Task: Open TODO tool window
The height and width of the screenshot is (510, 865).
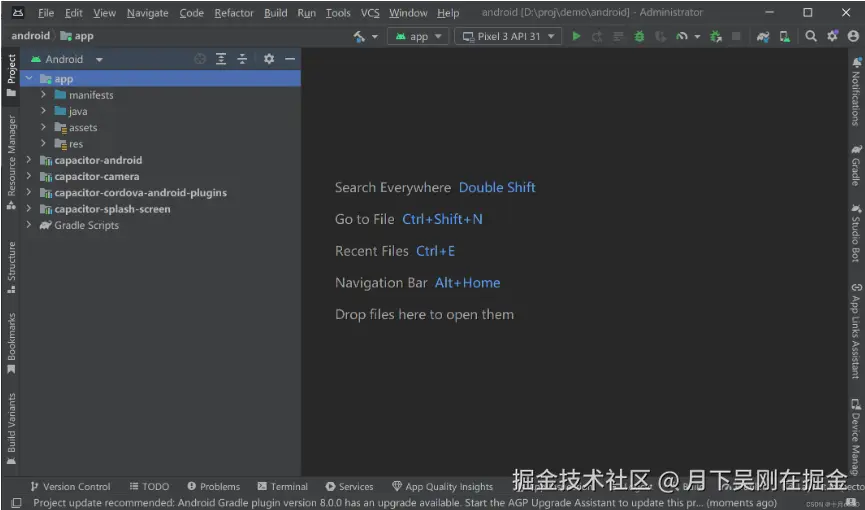Action: click(x=149, y=486)
